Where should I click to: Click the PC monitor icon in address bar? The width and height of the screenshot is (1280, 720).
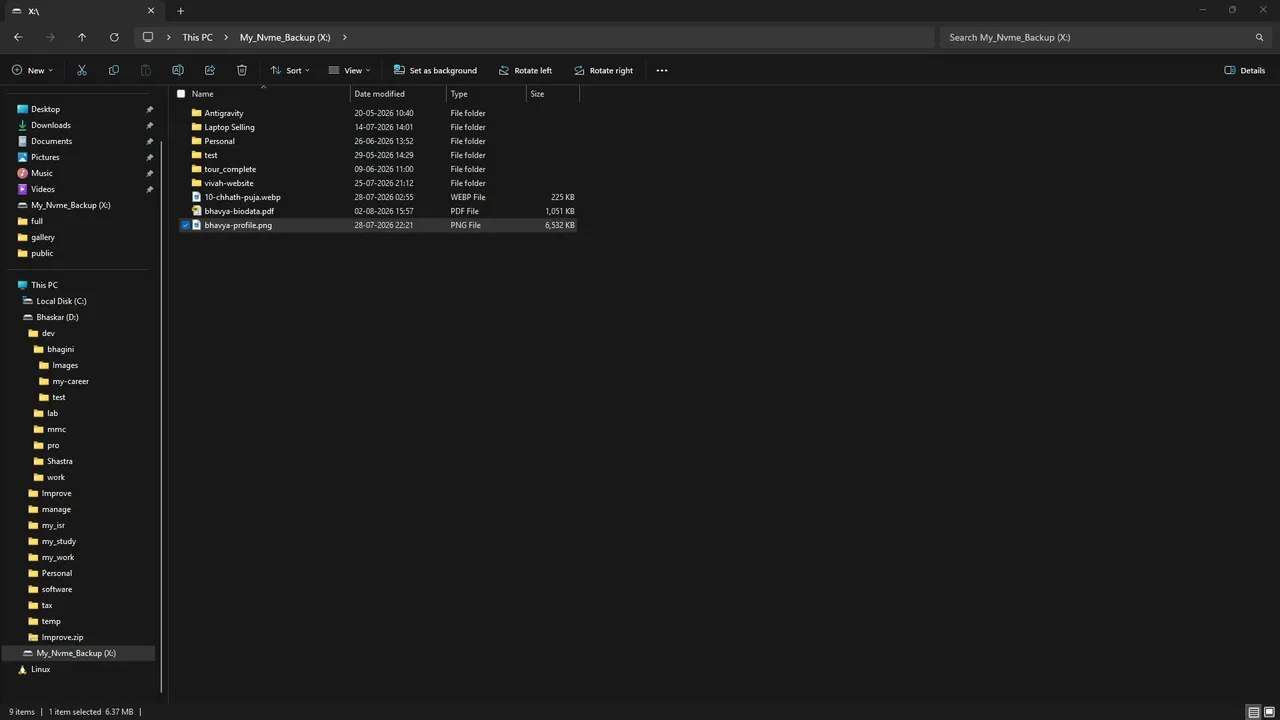click(x=148, y=37)
